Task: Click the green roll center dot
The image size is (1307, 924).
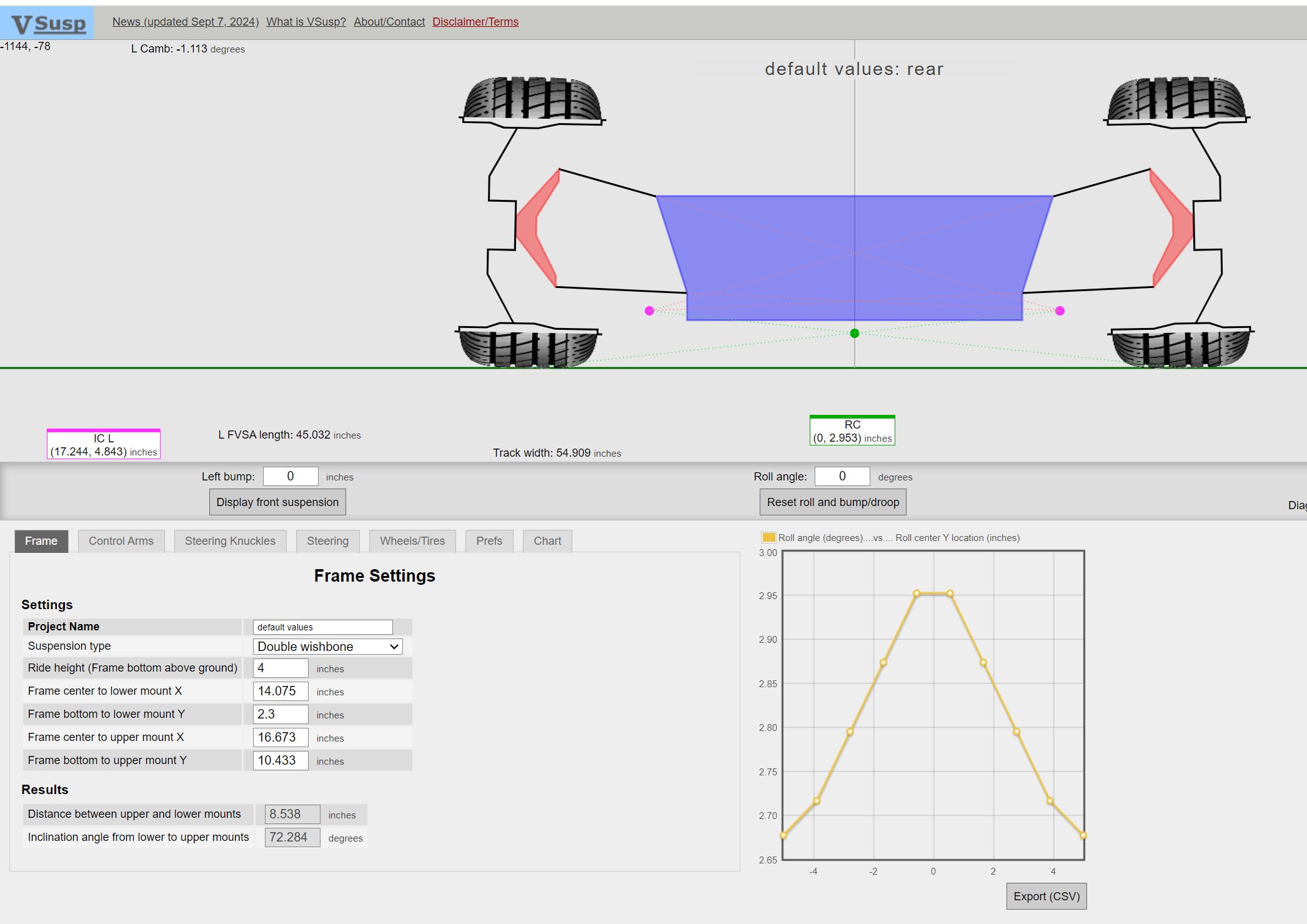Action: click(x=855, y=333)
